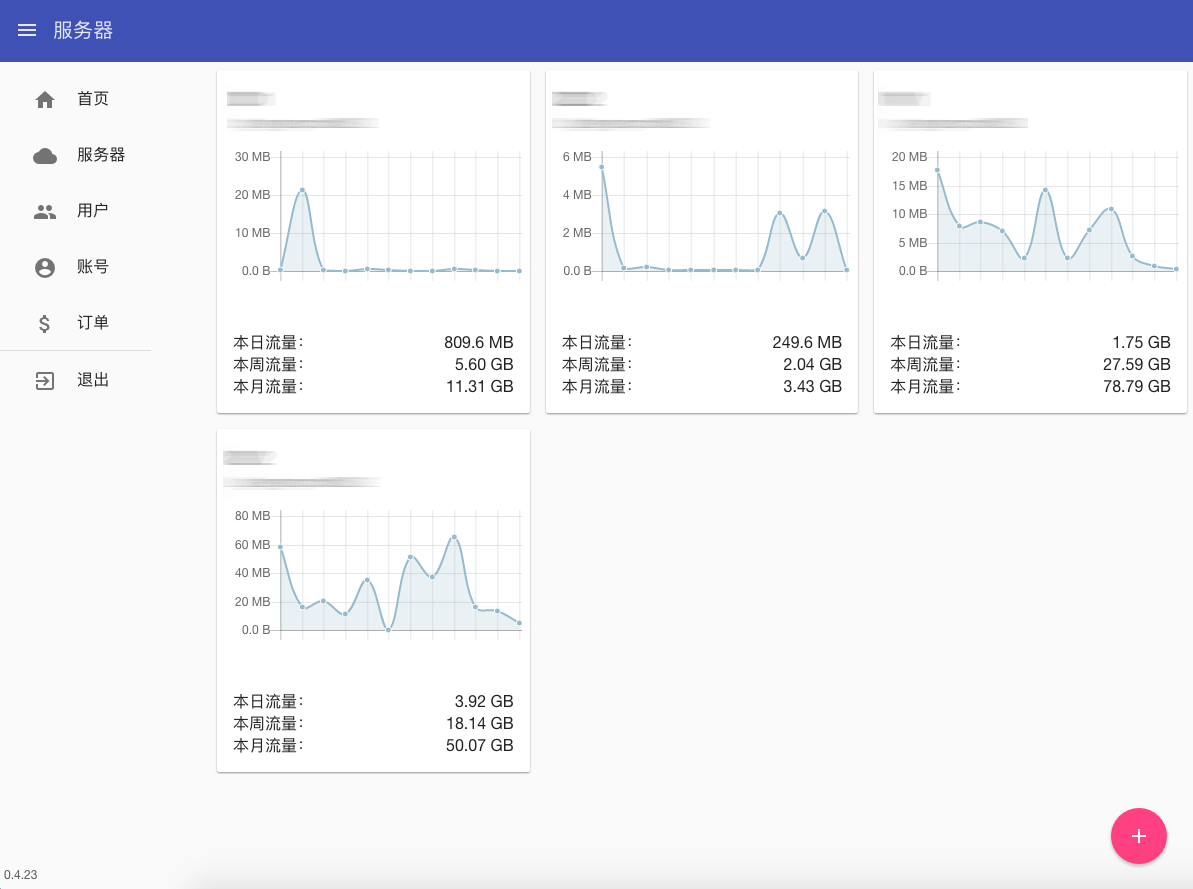This screenshot has height=889, width=1193.
Task: Click the logout arrow icon
Action: coord(45,381)
